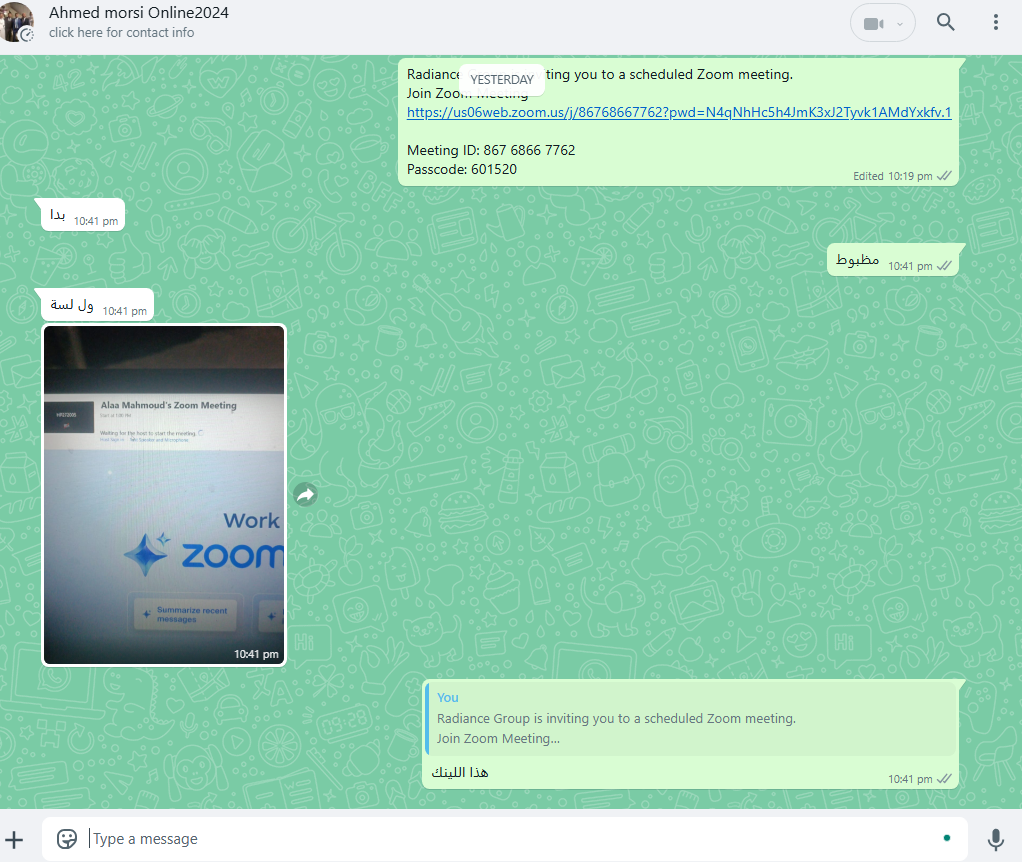Click the read ticks on the Zoom invite
Screen dimensions: 1022x862
pos(944,176)
